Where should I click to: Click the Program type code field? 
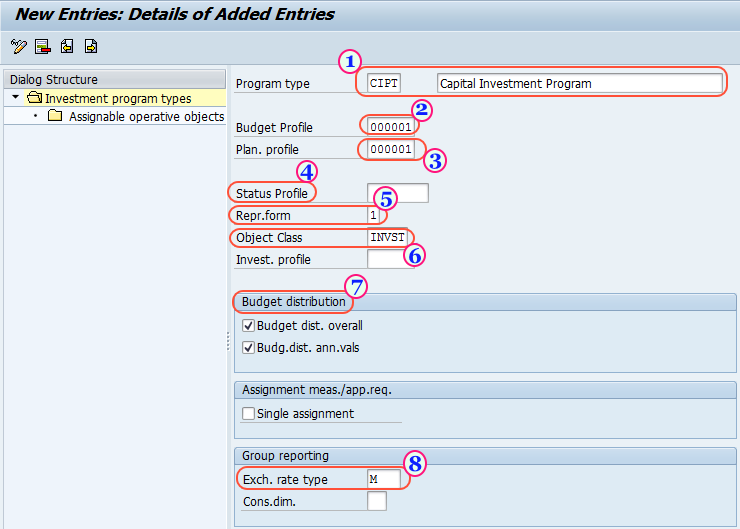pos(384,84)
